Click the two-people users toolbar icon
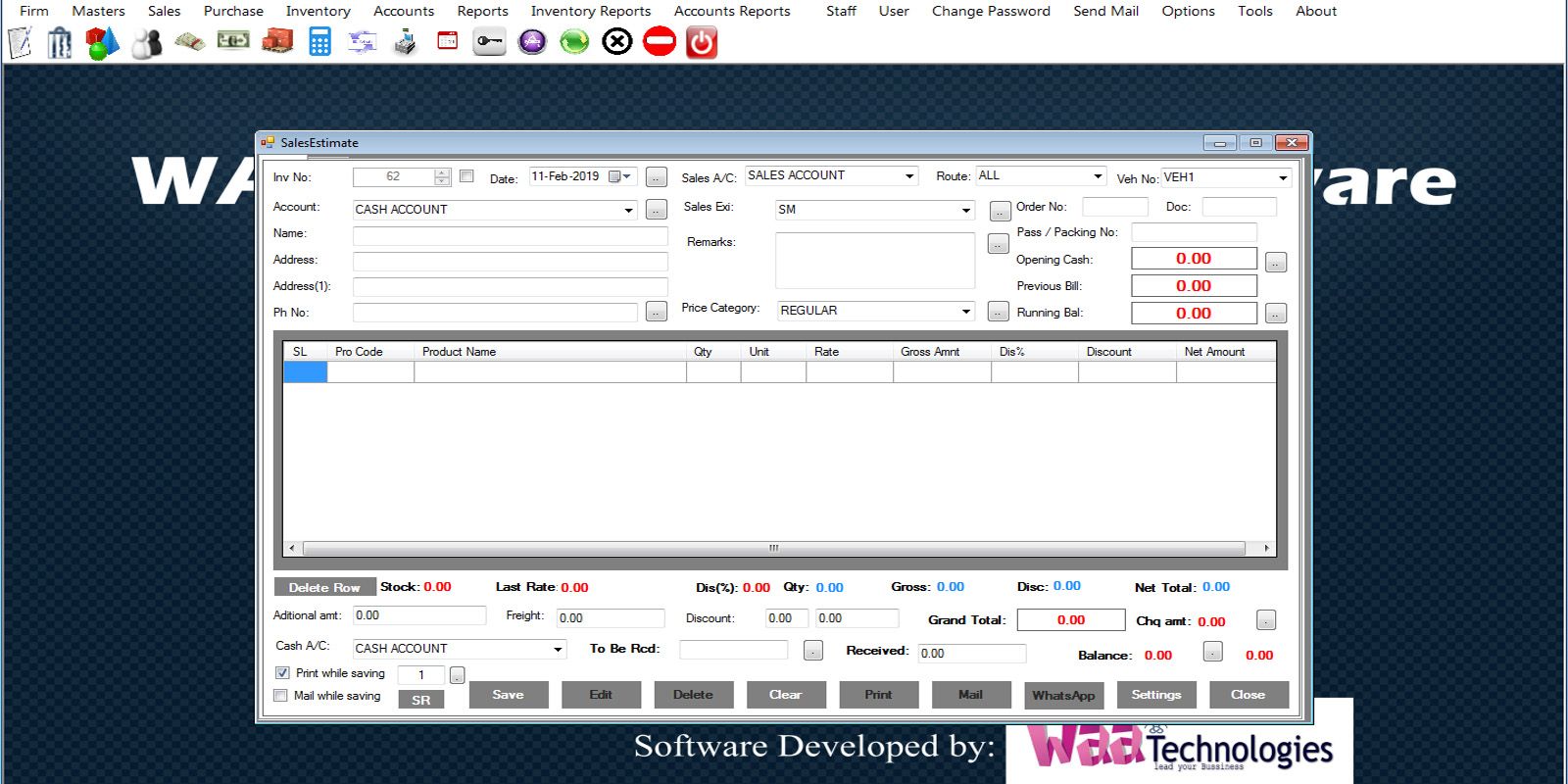Viewport: 1568px width, 784px height. pyautogui.click(x=147, y=42)
